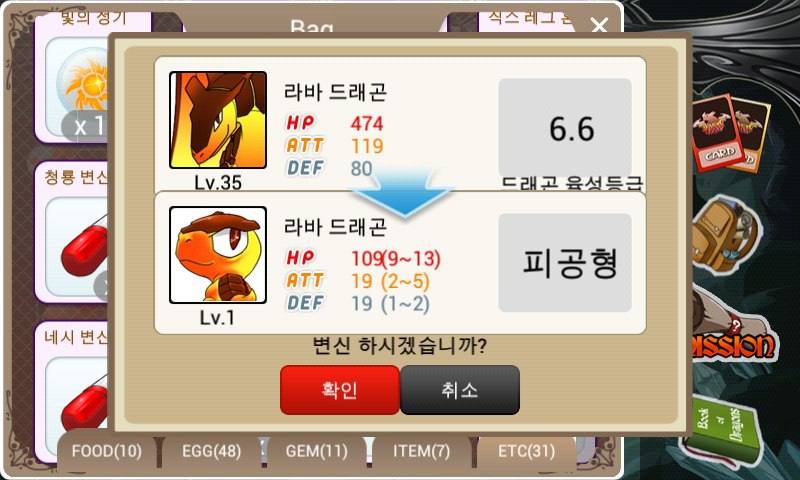The width and height of the screenshot is (800, 480).
Task: Go to the ITEM(7) tab
Action: [x=421, y=451]
